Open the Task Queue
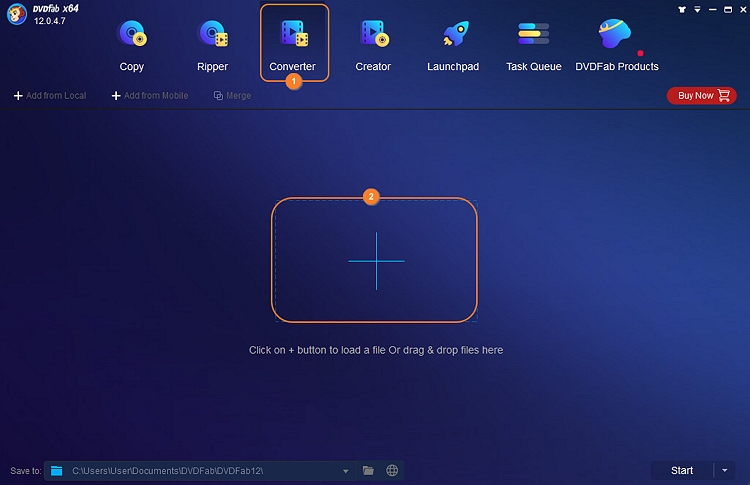Viewport: 750px width, 485px height. [534, 45]
